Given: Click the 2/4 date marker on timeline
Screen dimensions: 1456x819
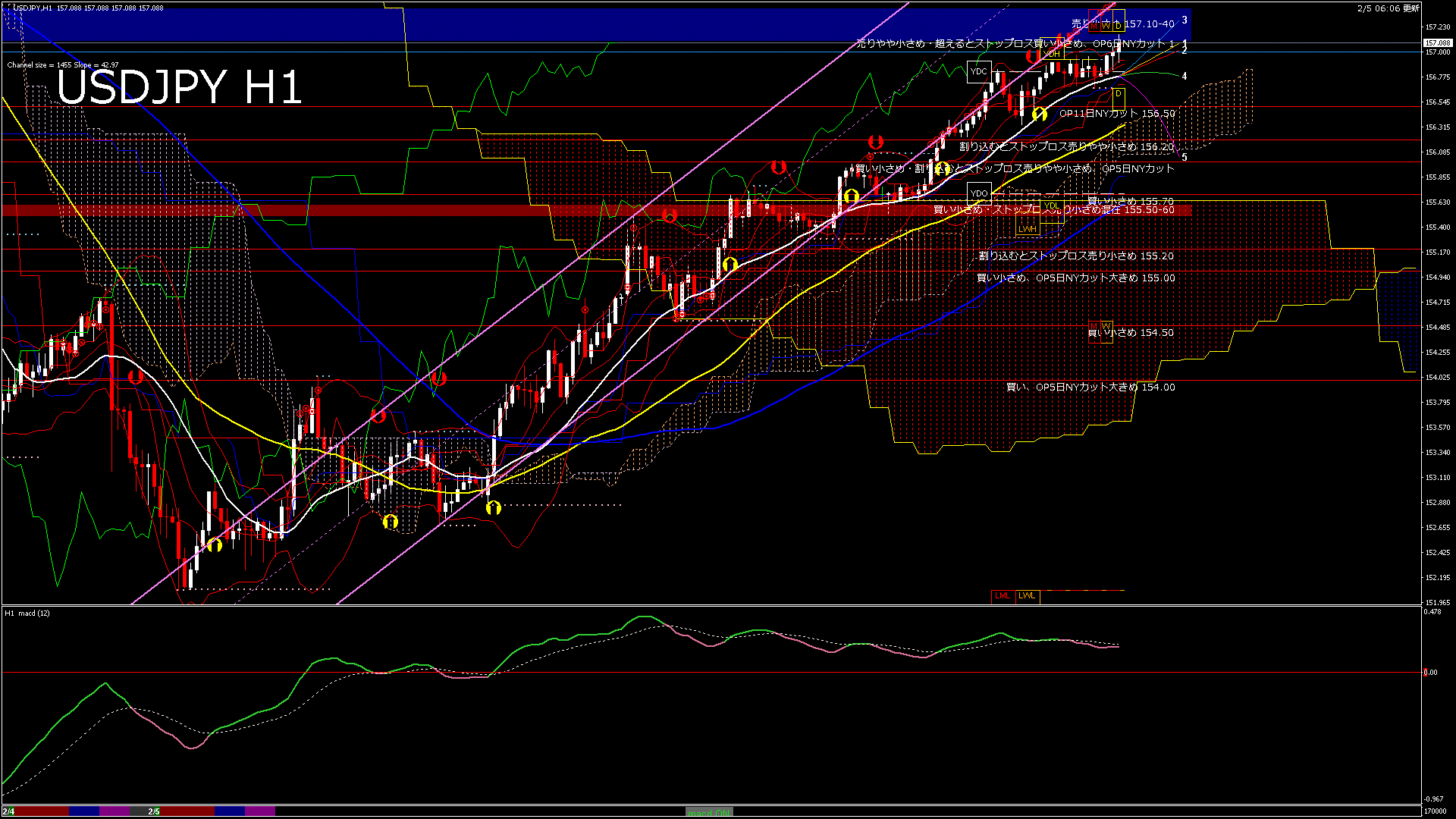Looking at the screenshot, I should point(8,811).
